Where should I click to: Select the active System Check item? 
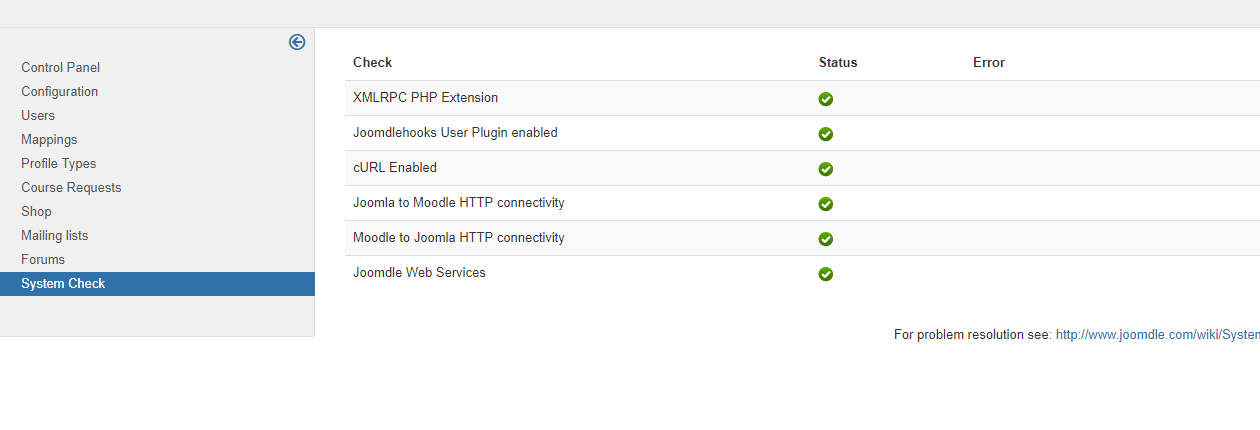63,284
